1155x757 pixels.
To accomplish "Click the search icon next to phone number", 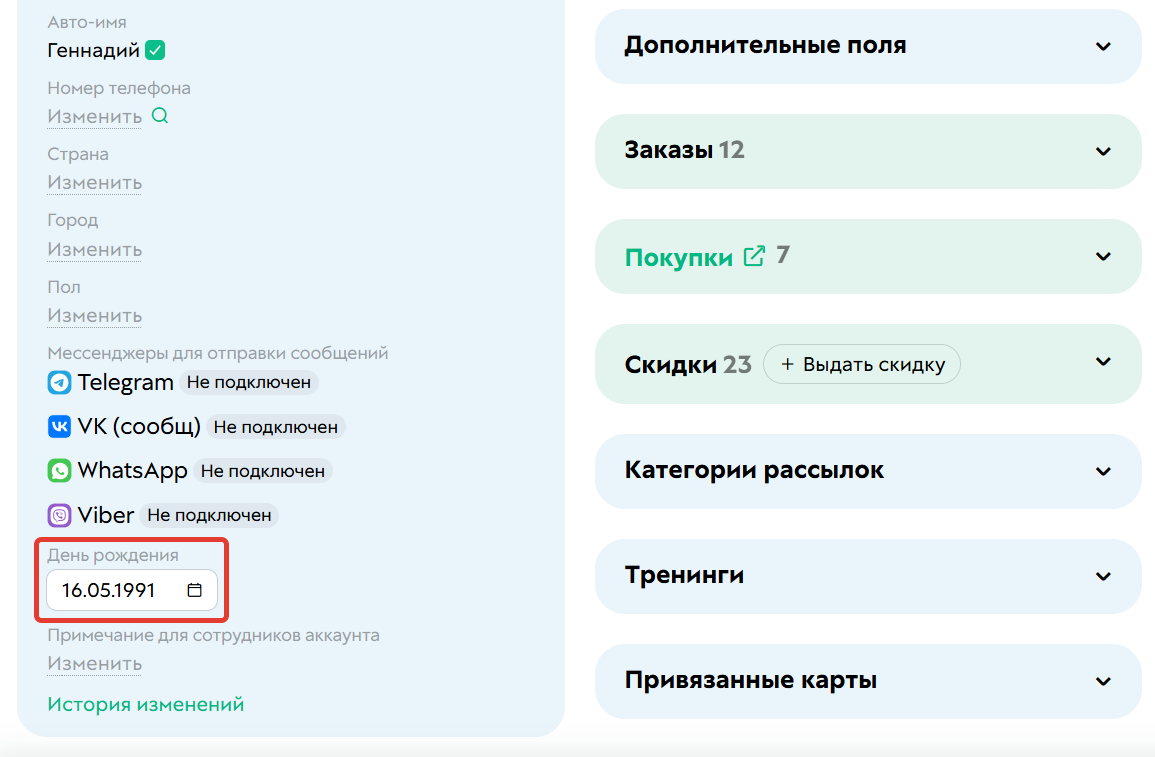I will tap(160, 116).
